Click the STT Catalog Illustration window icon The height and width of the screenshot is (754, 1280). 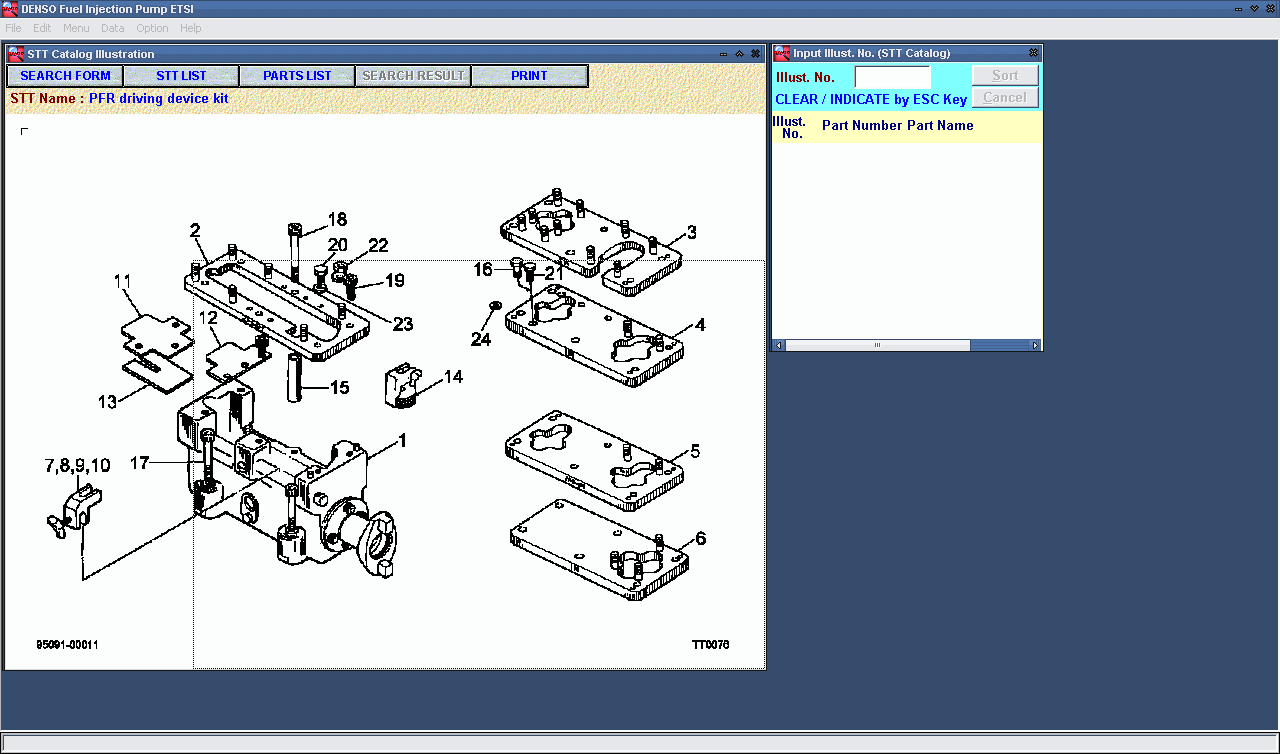(15, 53)
